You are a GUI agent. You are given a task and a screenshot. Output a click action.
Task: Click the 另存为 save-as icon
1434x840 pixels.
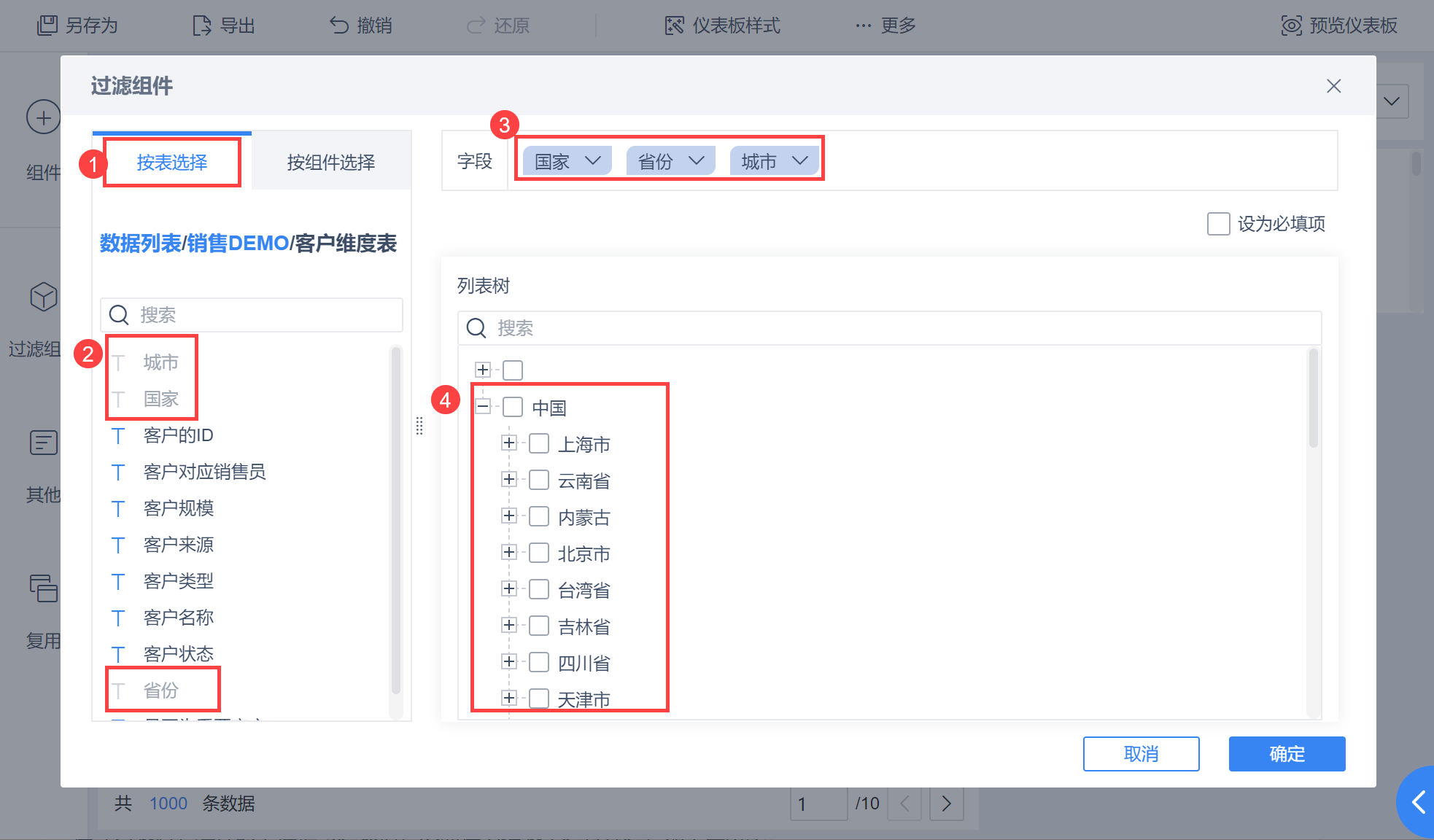click(x=47, y=26)
